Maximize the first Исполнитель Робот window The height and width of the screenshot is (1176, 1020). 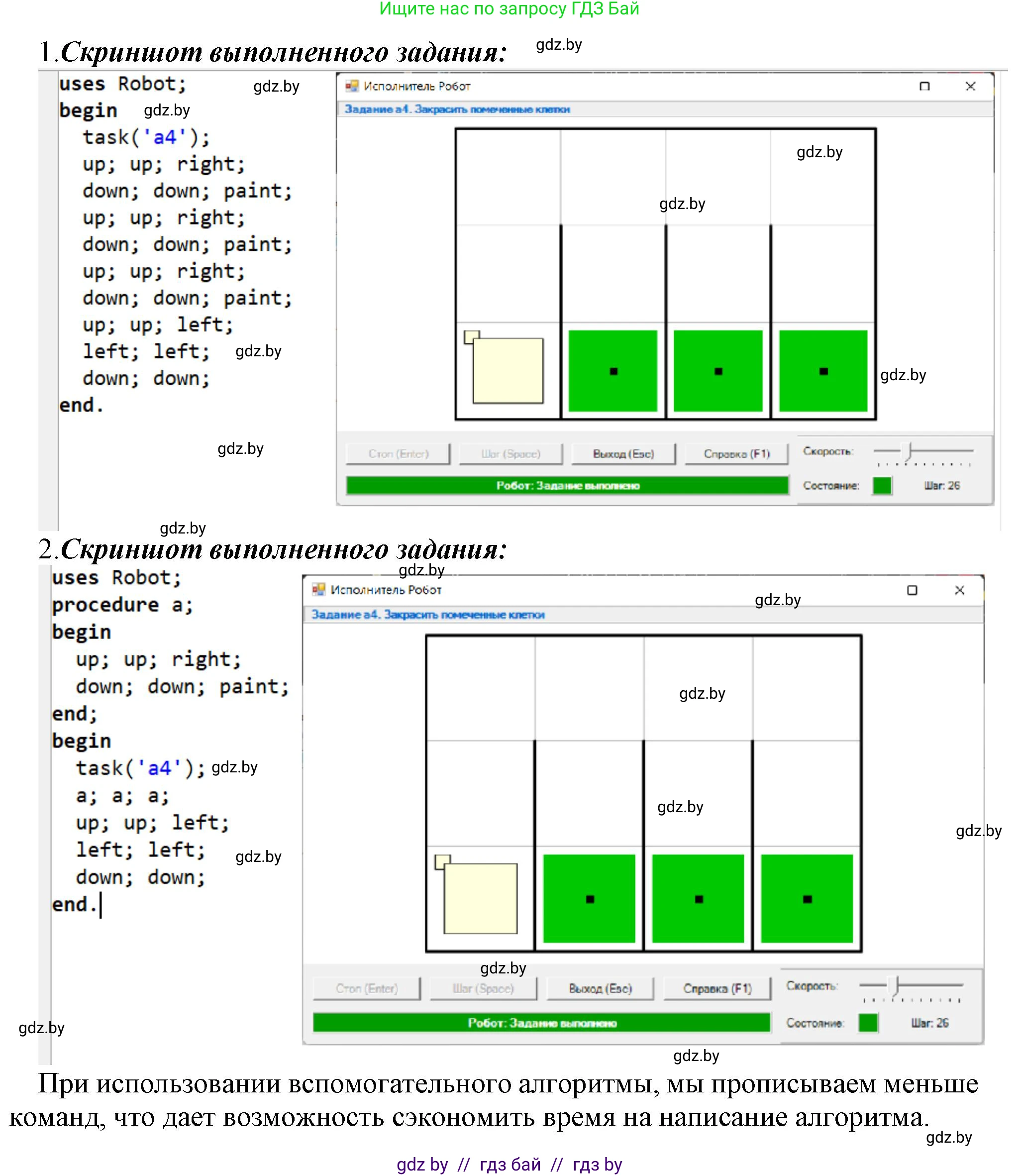[x=924, y=86]
